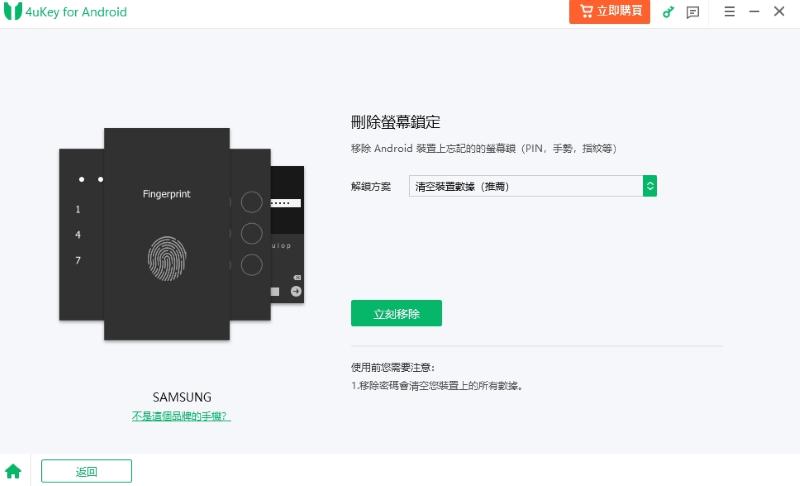Expand the green 解鎖方案 dropdown arrow
This screenshot has width=800, height=486.
pyautogui.click(x=649, y=186)
